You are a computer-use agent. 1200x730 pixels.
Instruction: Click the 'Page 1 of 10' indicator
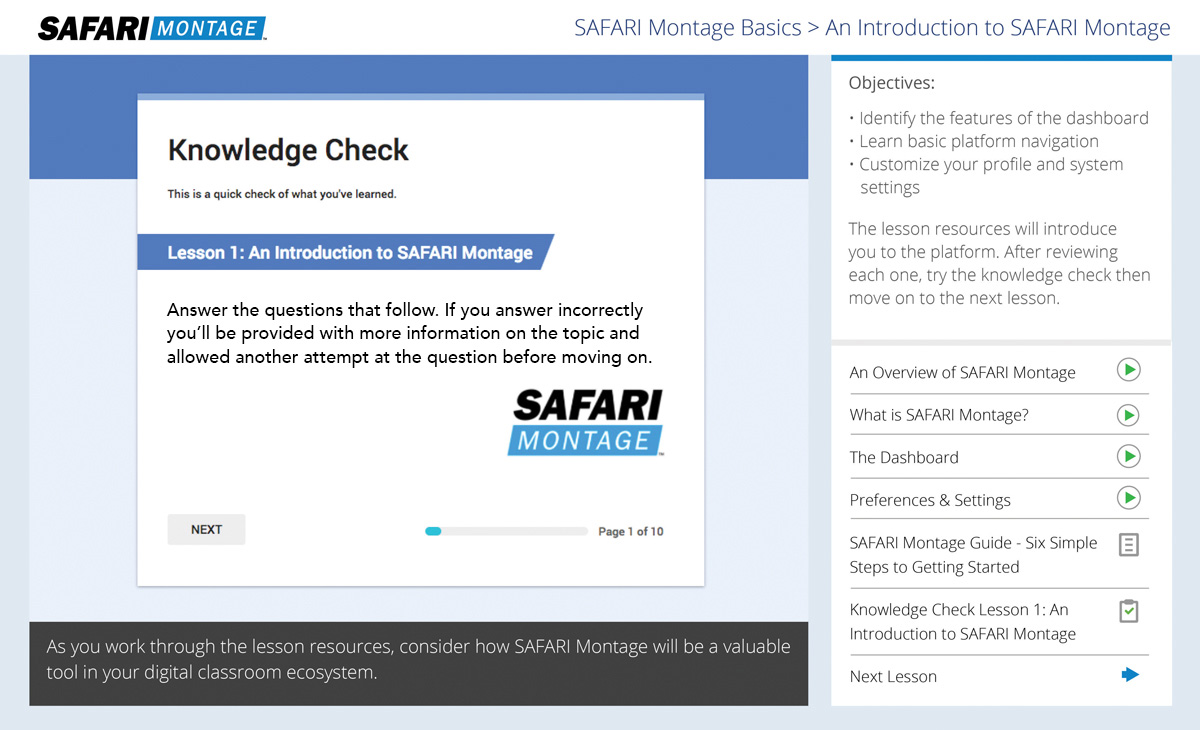[630, 531]
